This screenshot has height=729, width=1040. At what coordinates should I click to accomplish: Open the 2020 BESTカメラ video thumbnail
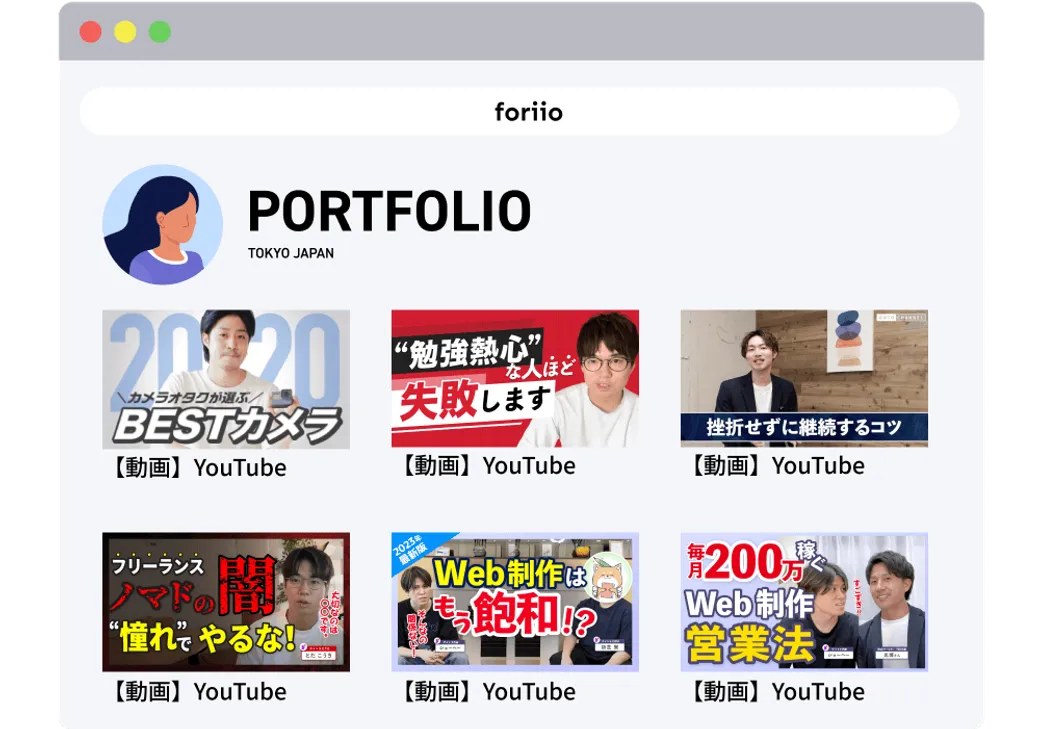[226, 379]
